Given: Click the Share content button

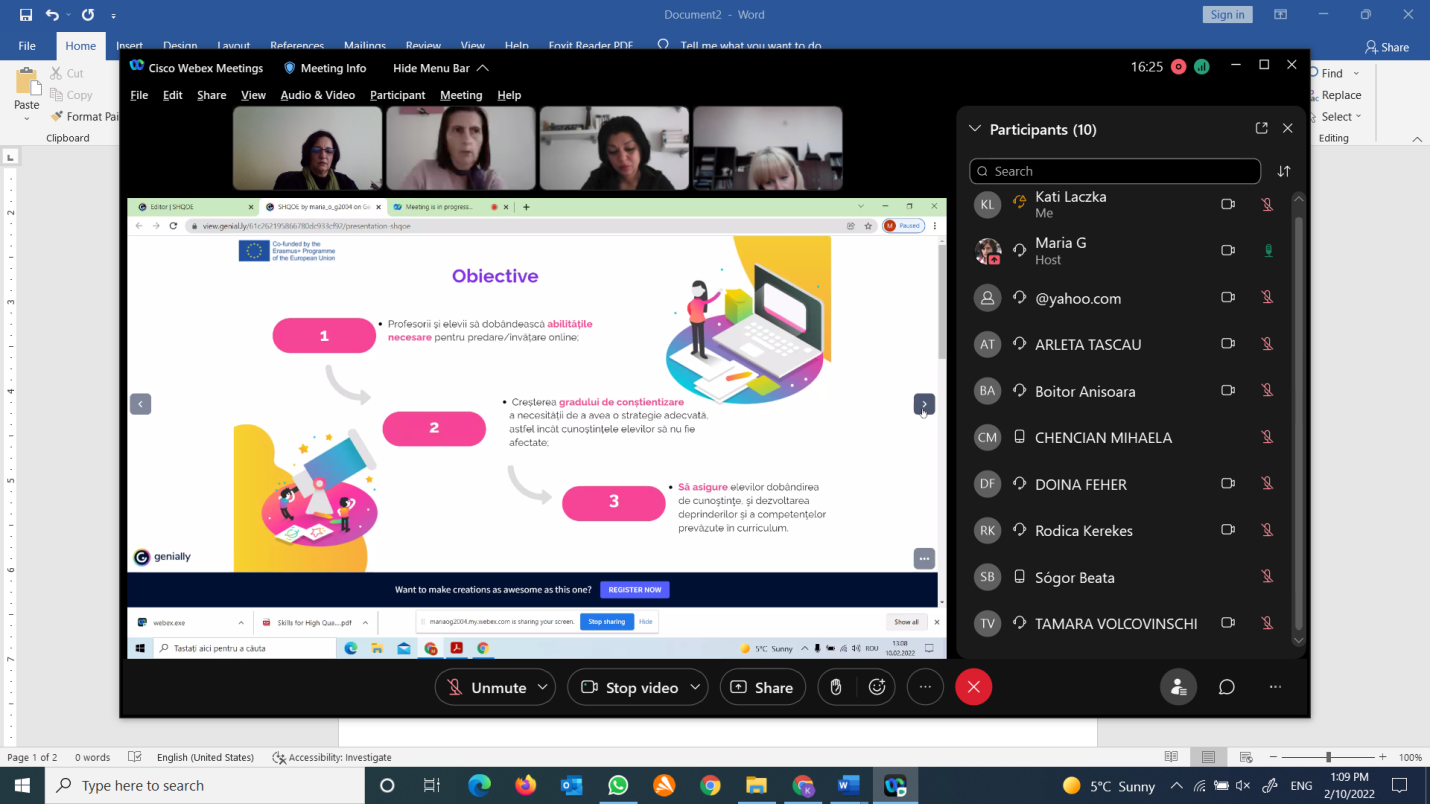Looking at the screenshot, I should (762, 687).
